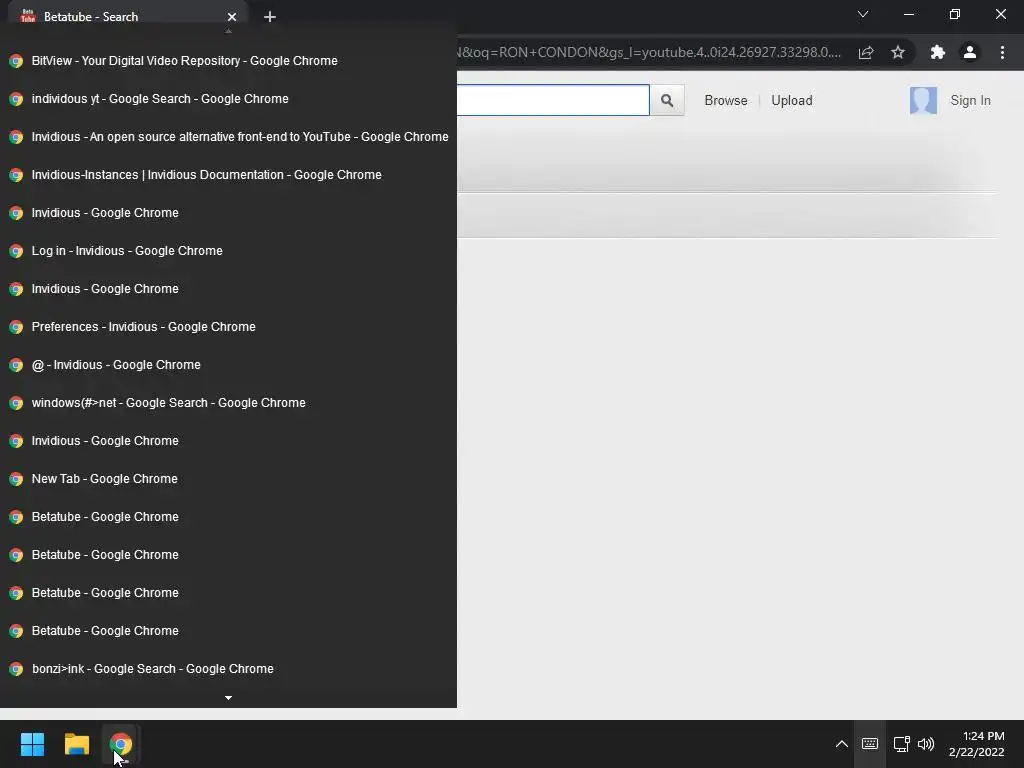Close the Betatube - Search tab
Screen dimensions: 1024x768
[232, 17]
